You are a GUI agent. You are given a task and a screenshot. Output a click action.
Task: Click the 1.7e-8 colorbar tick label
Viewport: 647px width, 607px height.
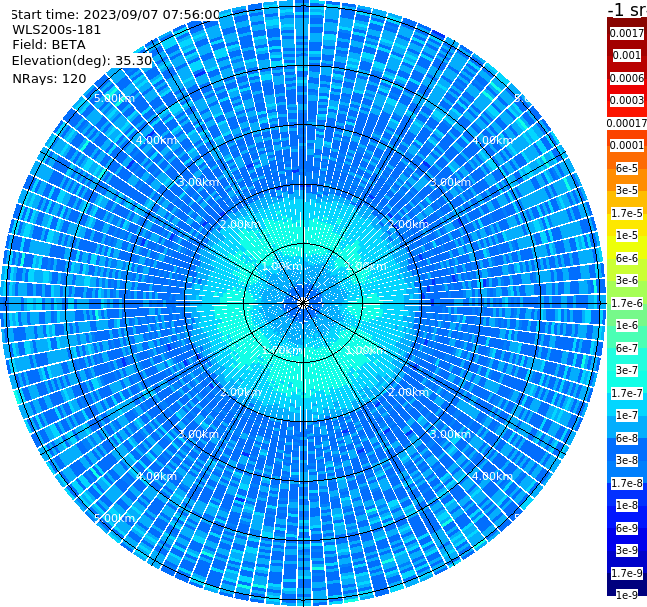627,483
